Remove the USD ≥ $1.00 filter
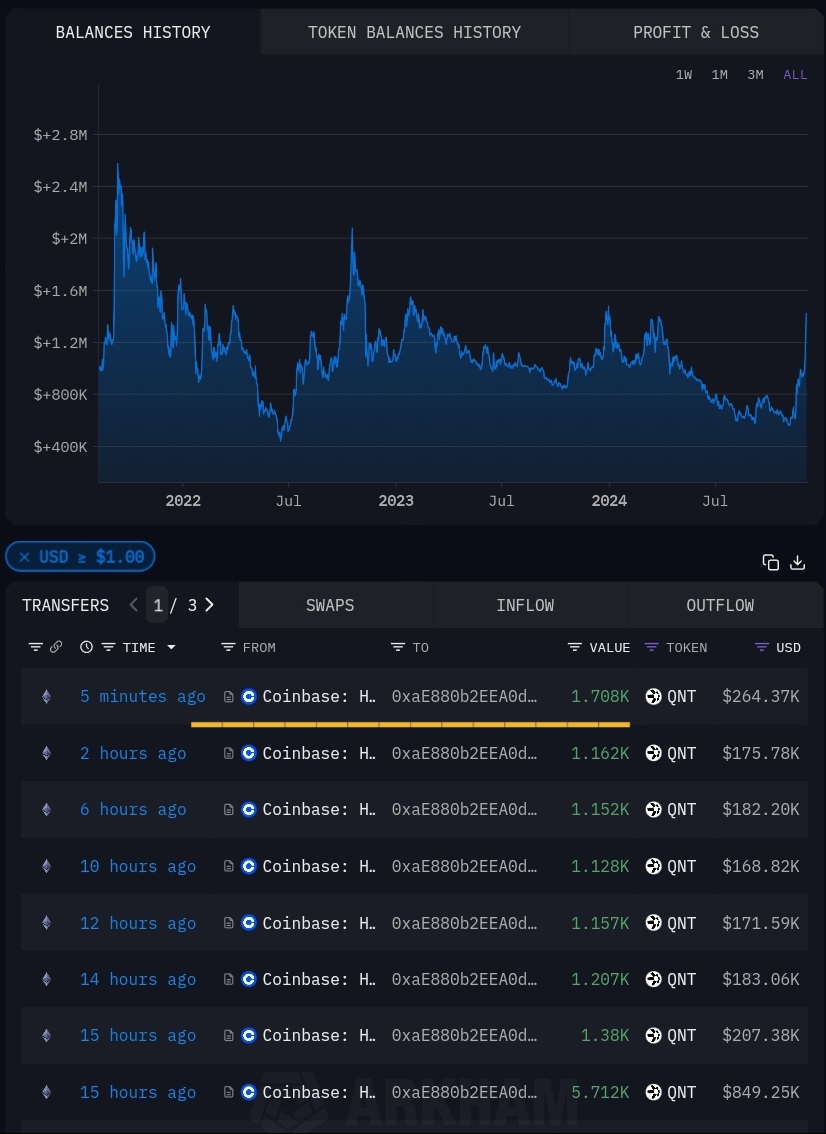This screenshot has width=826, height=1134. point(25,557)
